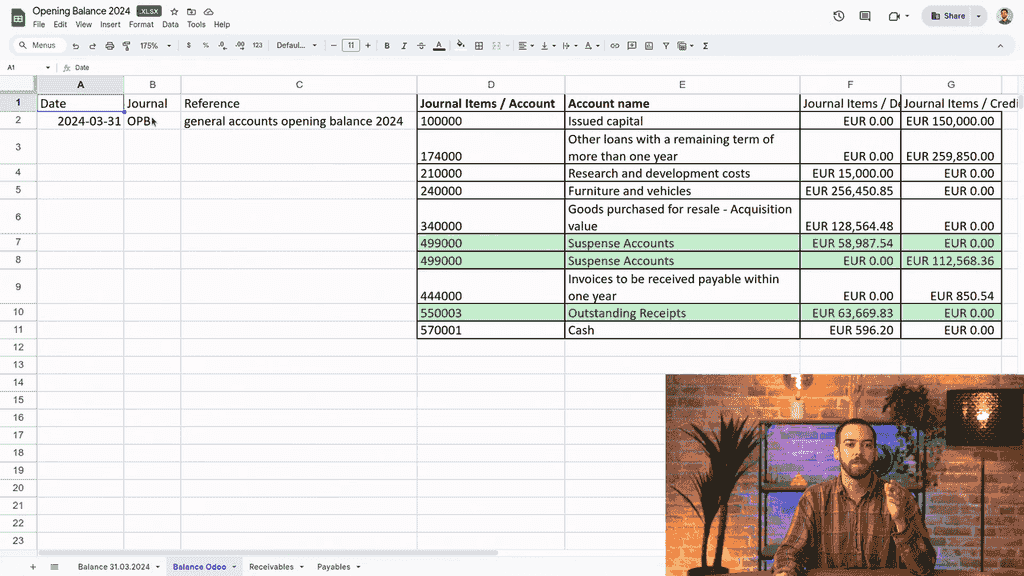Viewport: 1024px width, 576px height.
Task: Click the font size input field
Action: (350, 46)
